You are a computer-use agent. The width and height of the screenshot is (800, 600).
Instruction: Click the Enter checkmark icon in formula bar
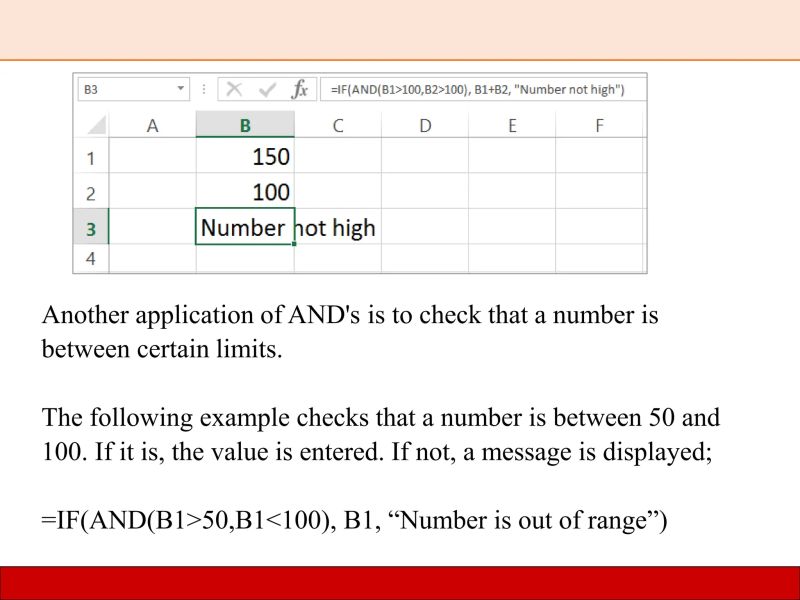(266, 88)
